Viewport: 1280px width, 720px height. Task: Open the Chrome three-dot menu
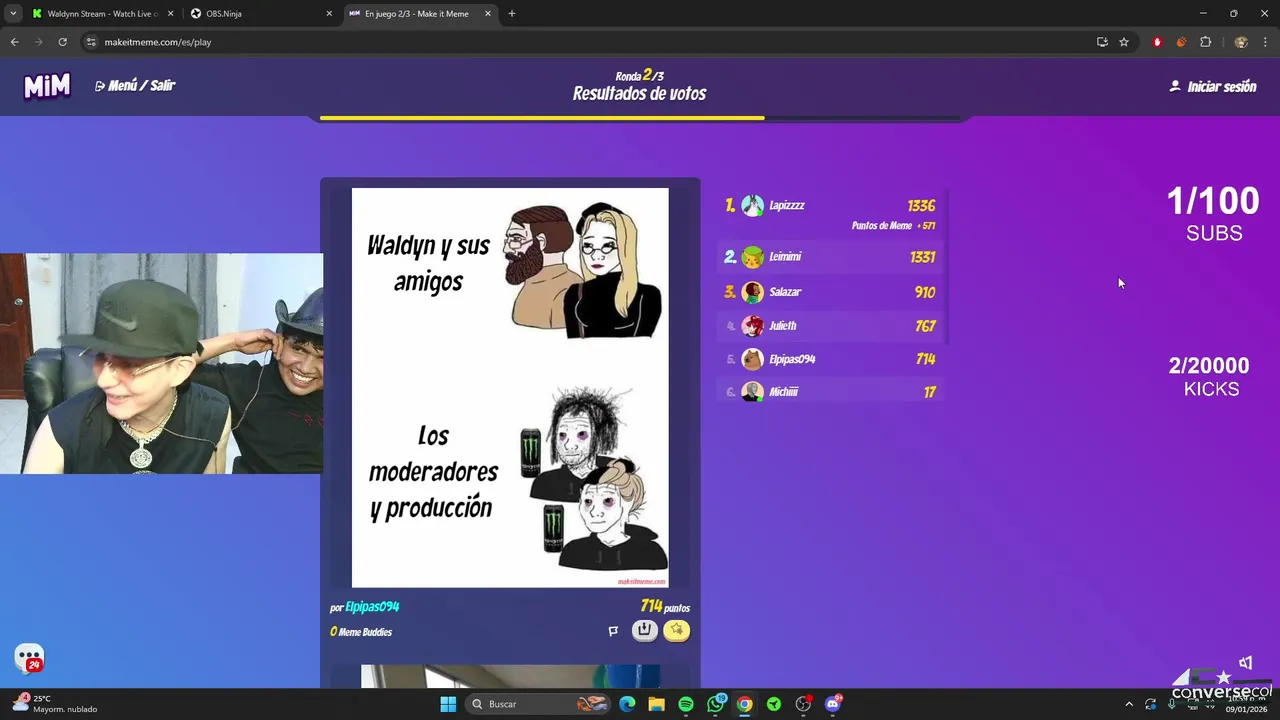point(1265,42)
